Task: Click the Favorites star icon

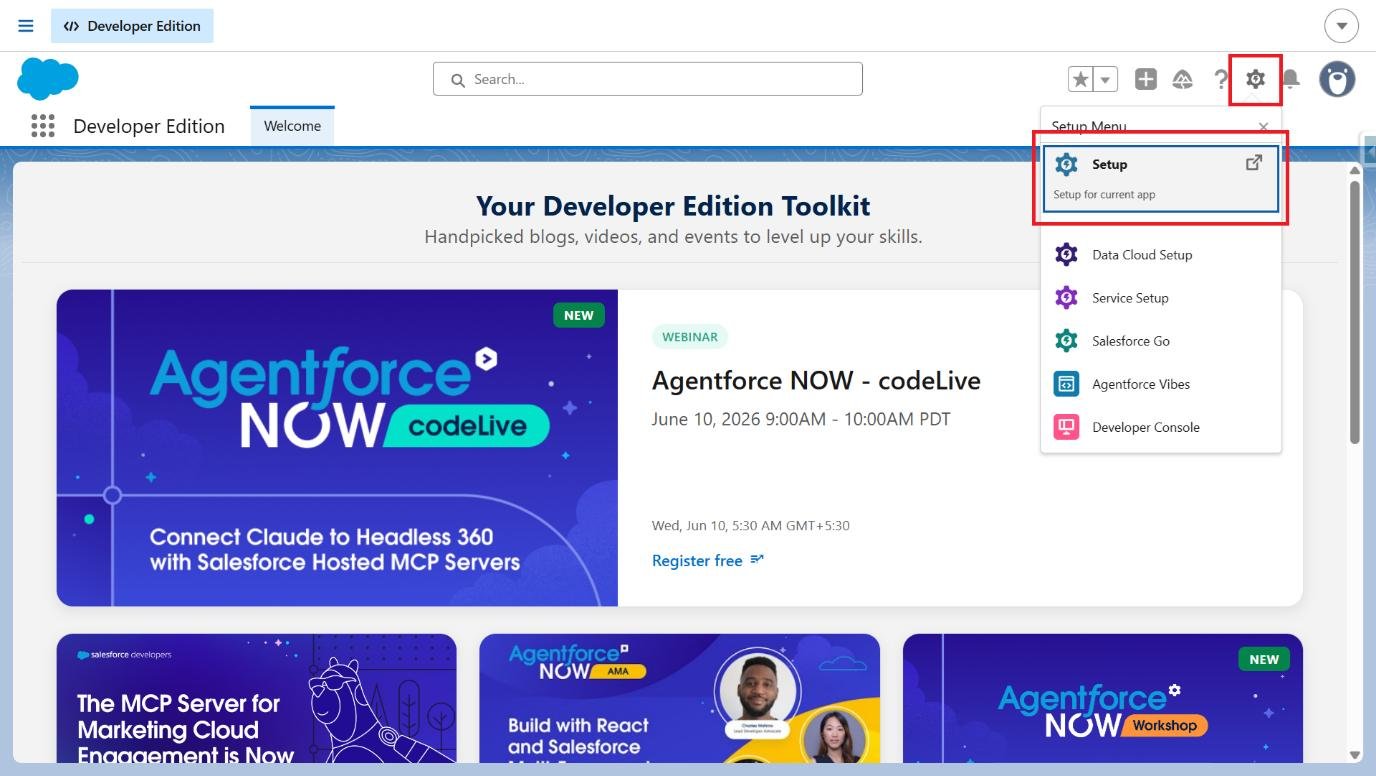Action: pyautogui.click(x=1080, y=79)
